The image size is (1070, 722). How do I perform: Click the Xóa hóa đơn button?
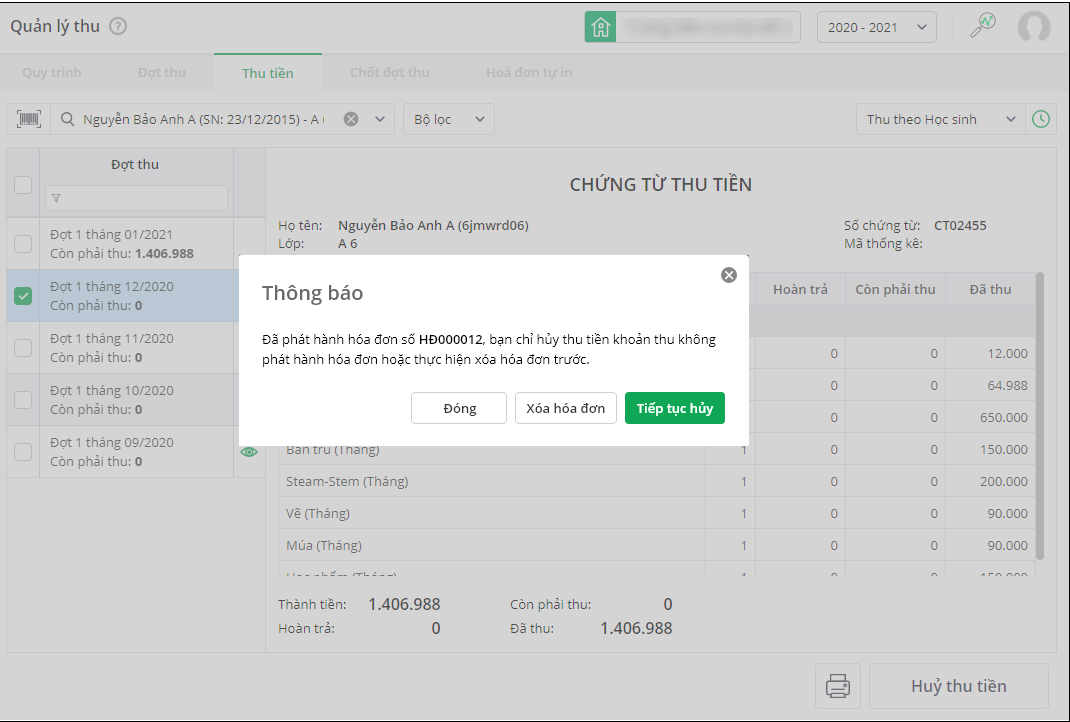tap(566, 408)
